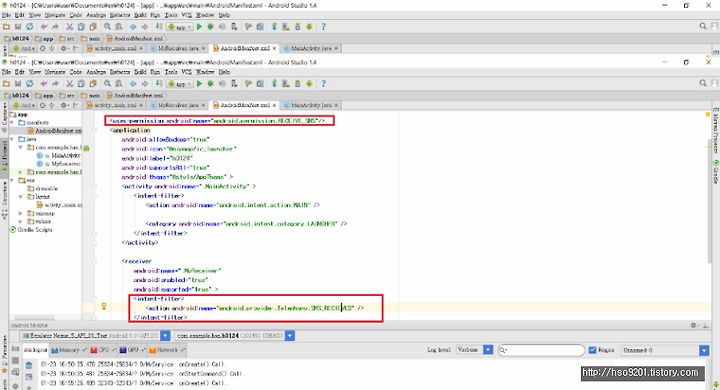Click logcat search input field
Screen dimensions: 720x390
(541, 350)
